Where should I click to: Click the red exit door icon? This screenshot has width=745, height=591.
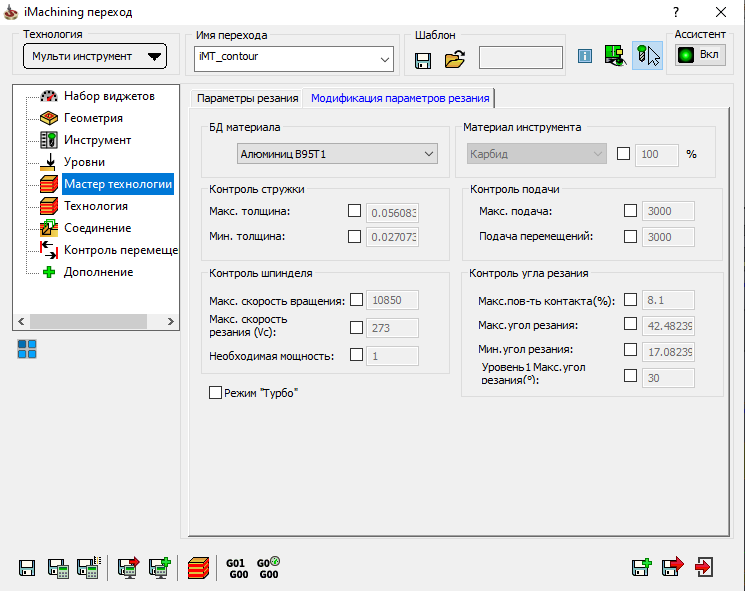point(704,567)
